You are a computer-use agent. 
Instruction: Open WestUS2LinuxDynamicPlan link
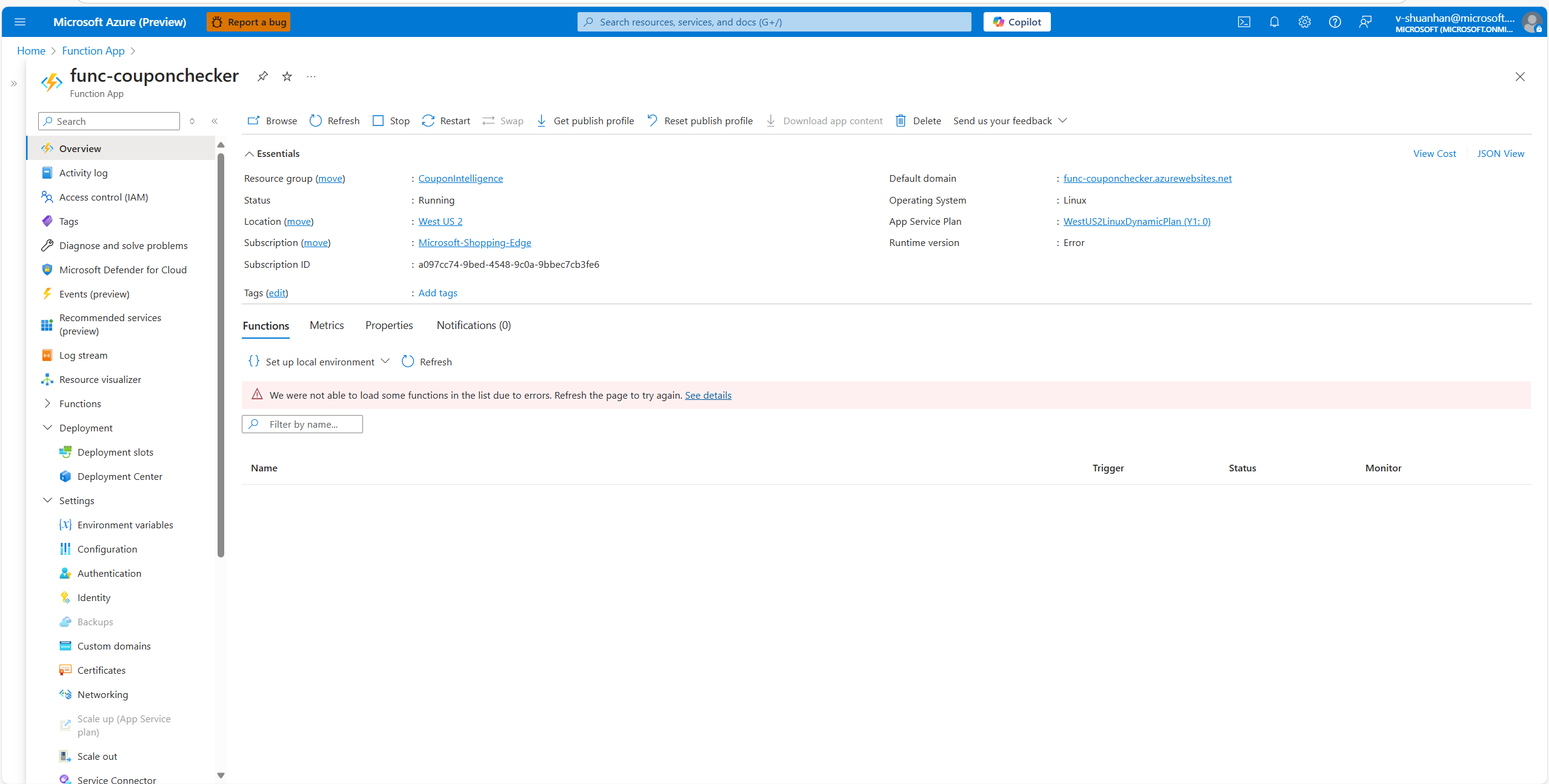(x=1137, y=221)
